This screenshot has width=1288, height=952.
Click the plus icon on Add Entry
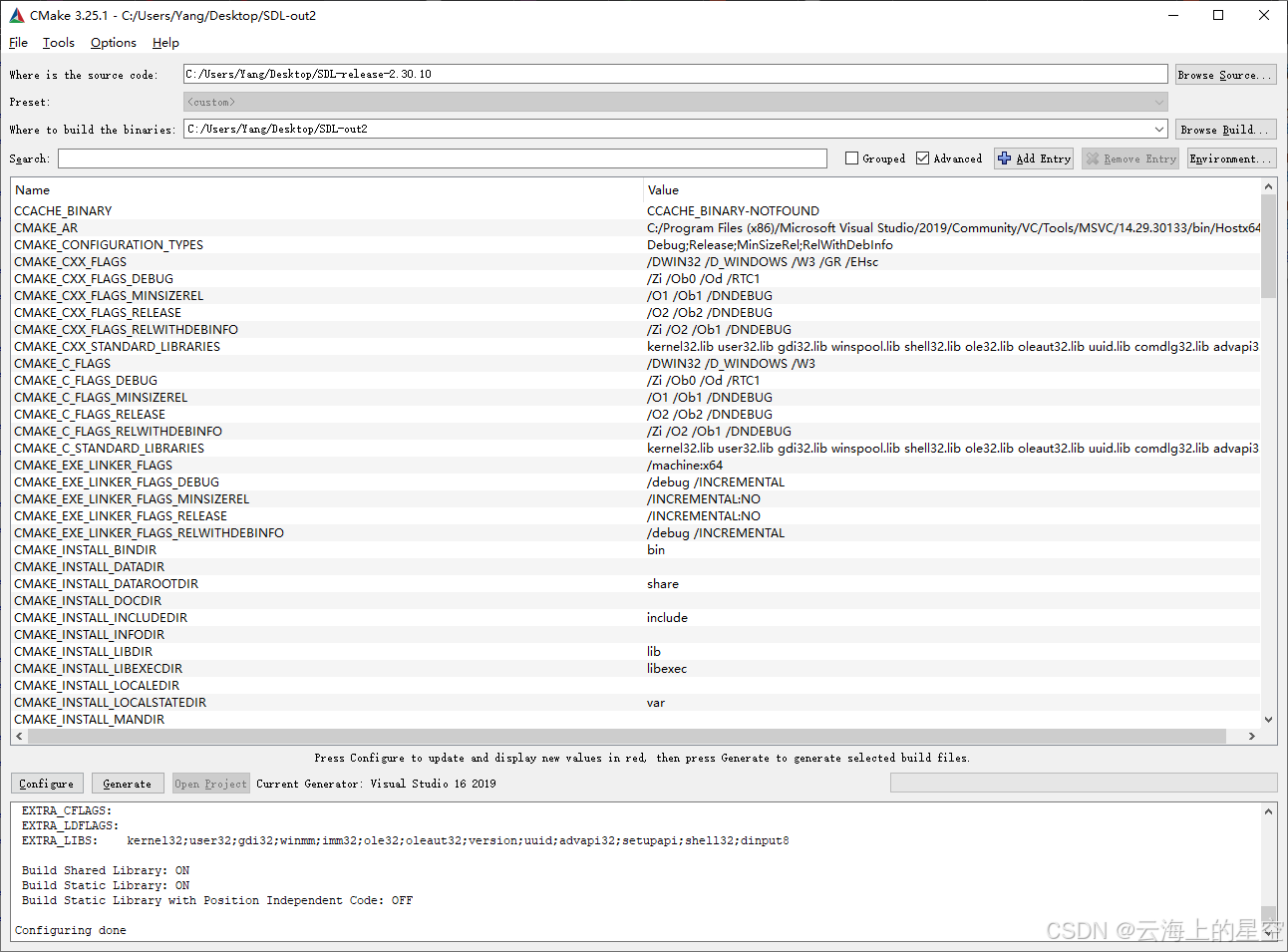[1005, 159]
